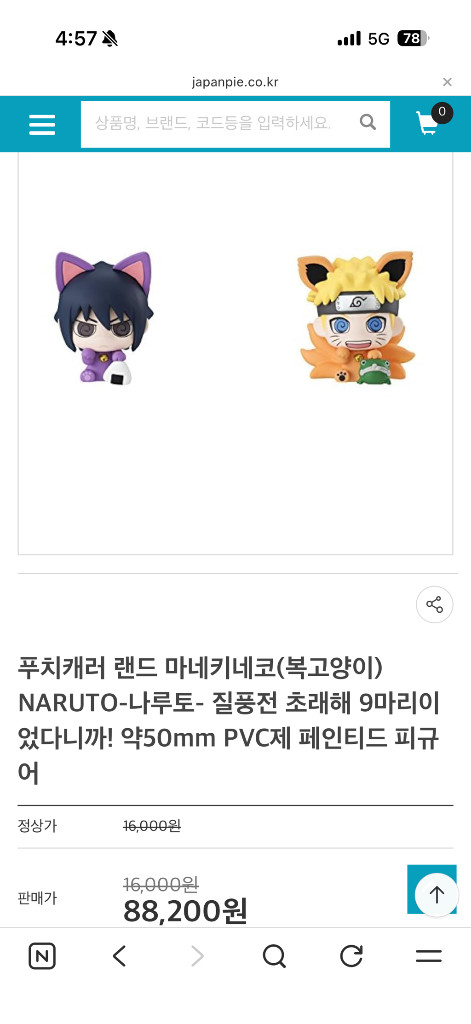Close the japanpie.co.kr page with X

pyautogui.click(x=447, y=82)
